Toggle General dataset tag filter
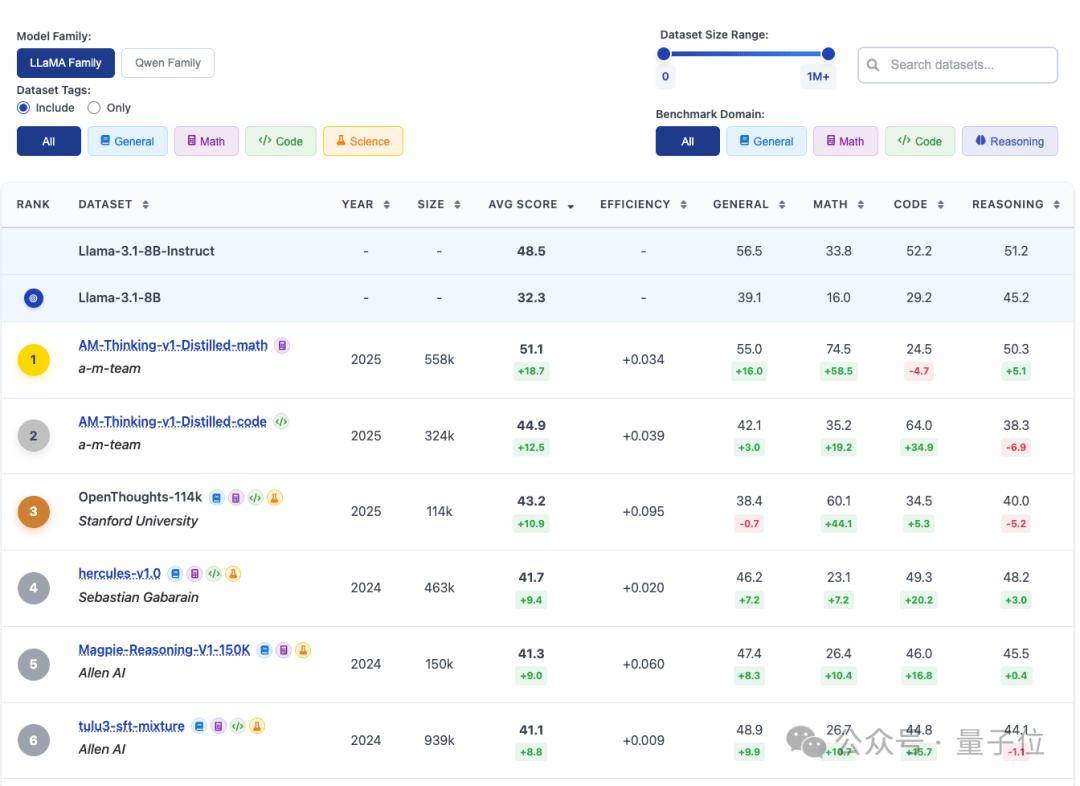Image resolution: width=1080 pixels, height=786 pixels. [x=127, y=141]
